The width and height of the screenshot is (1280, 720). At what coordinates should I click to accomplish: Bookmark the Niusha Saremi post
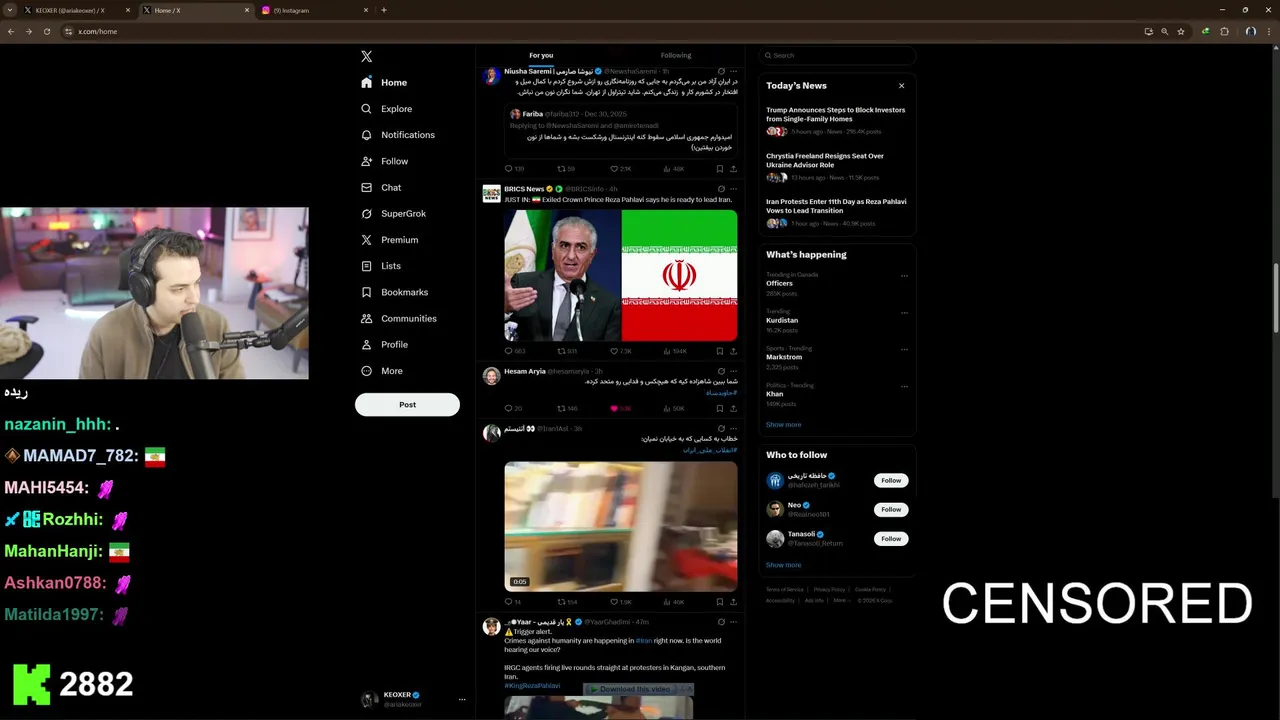tap(719, 169)
